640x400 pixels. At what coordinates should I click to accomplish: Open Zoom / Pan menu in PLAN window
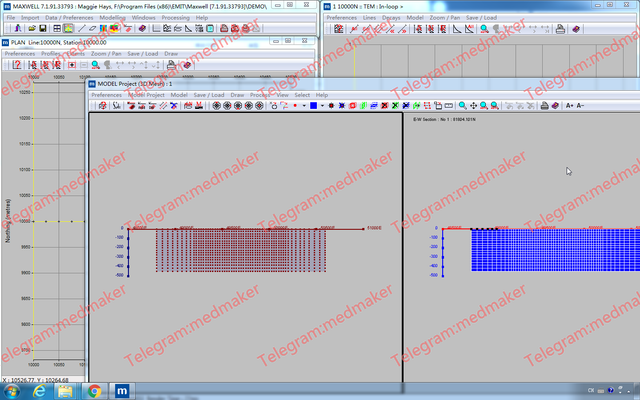pyautogui.click(x=106, y=53)
